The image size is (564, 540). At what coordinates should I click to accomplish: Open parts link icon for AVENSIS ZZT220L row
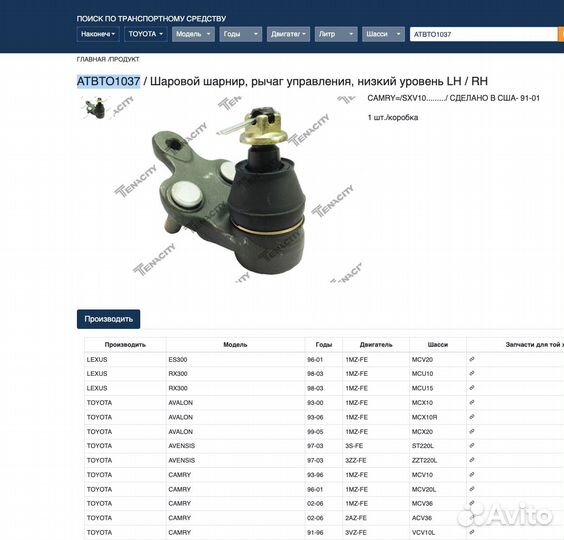tap(472, 460)
